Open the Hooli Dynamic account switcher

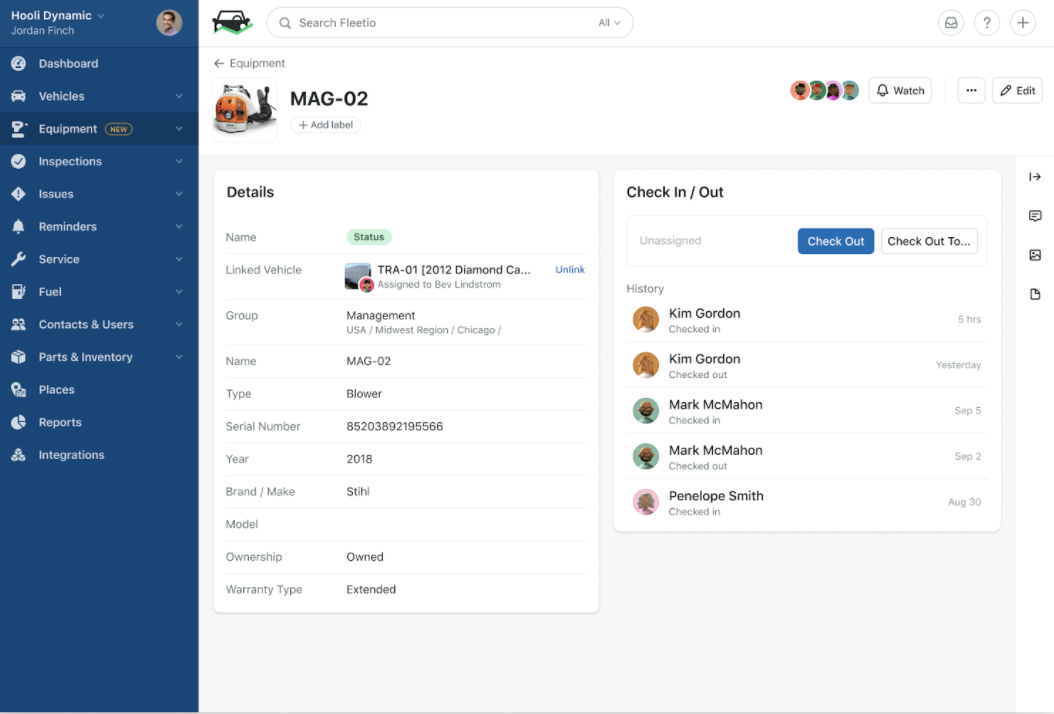[50, 15]
